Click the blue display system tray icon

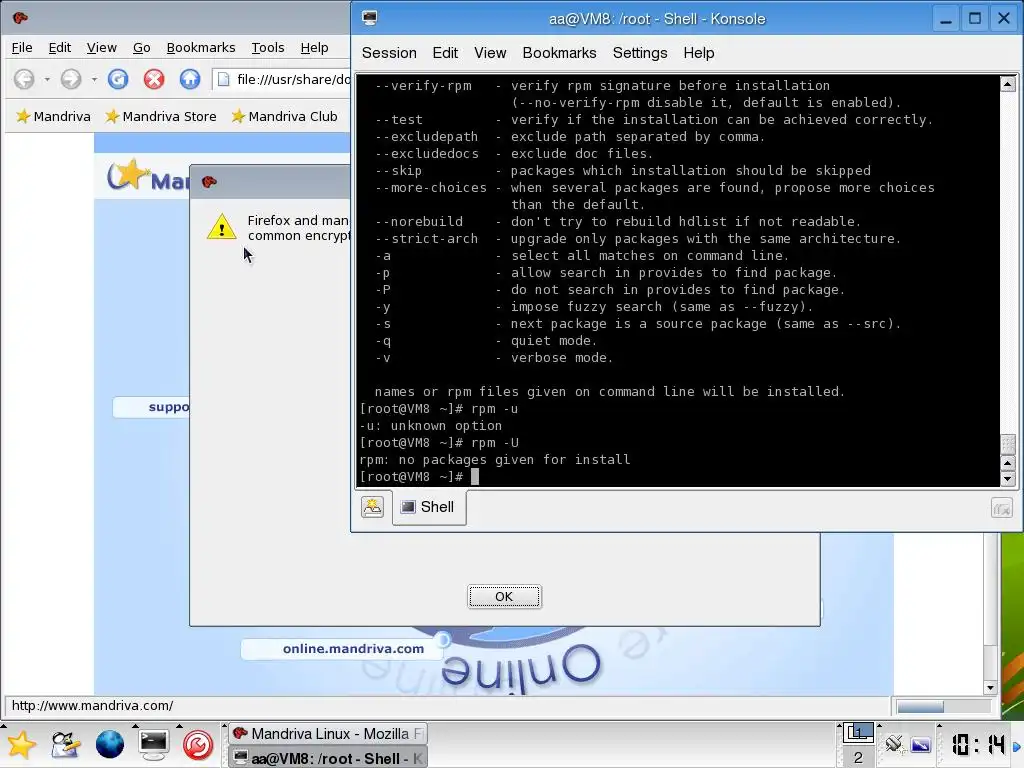pyautogui.click(x=921, y=744)
